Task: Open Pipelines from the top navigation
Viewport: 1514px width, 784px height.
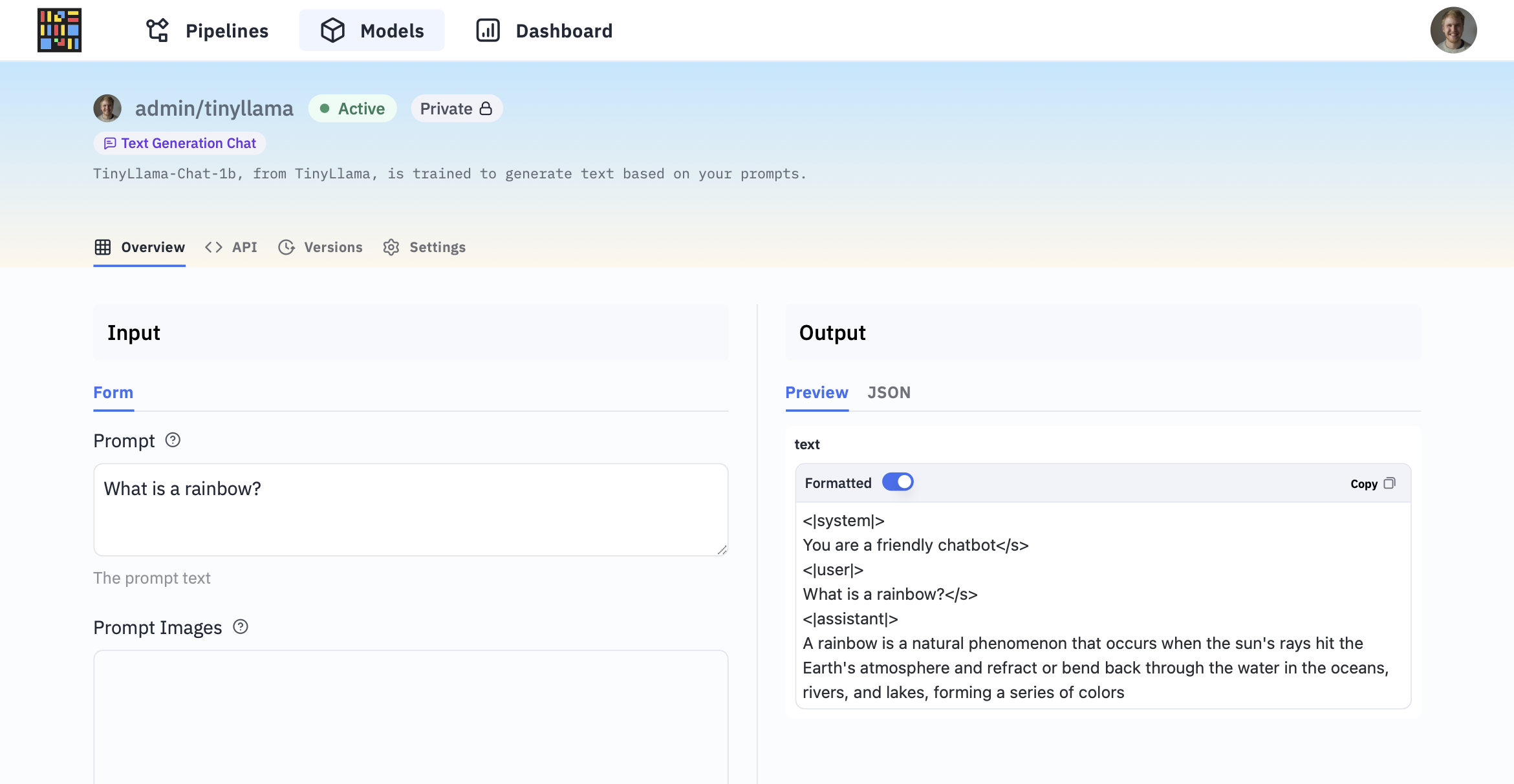Action: pyautogui.click(x=207, y=30)
